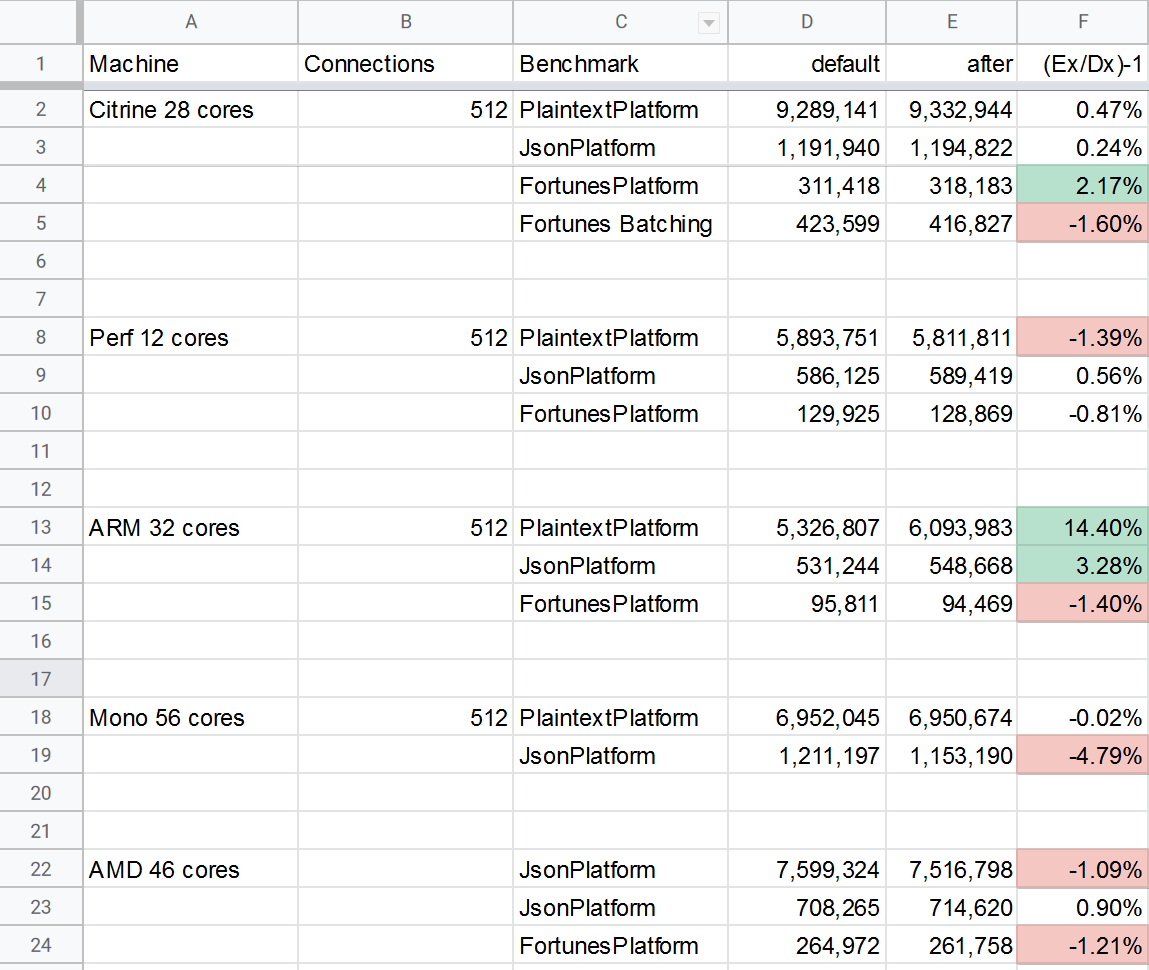Select column D header
1149x970 pixels.
click(x=807, y=22)
